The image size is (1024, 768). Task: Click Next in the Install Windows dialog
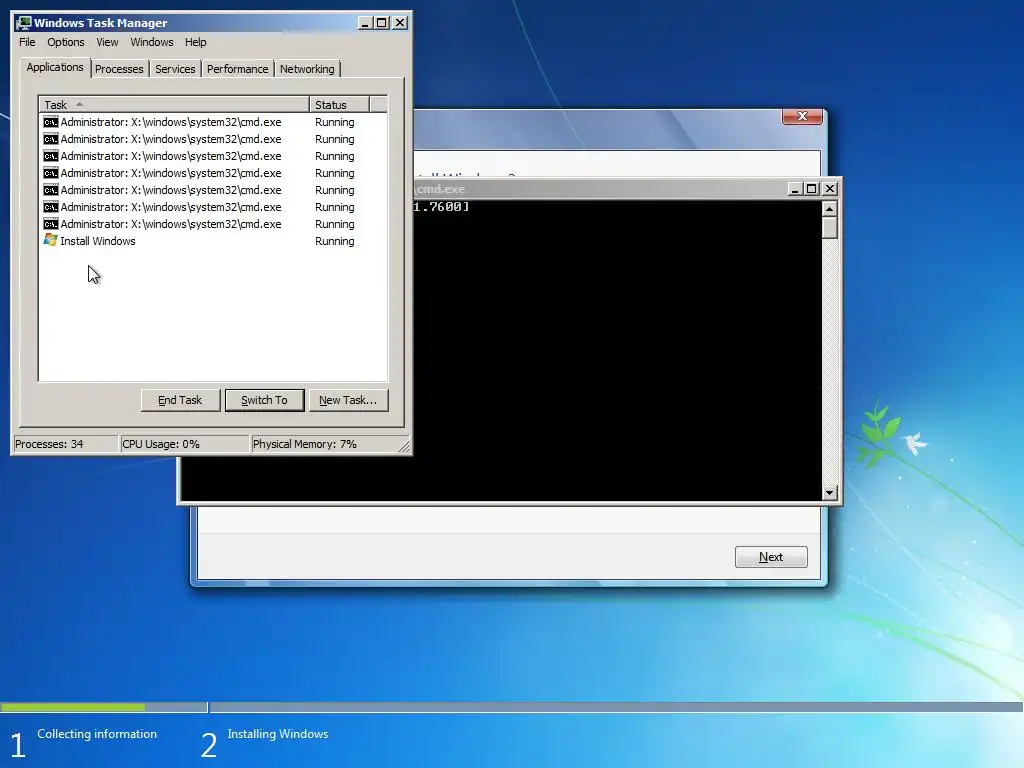771,557
